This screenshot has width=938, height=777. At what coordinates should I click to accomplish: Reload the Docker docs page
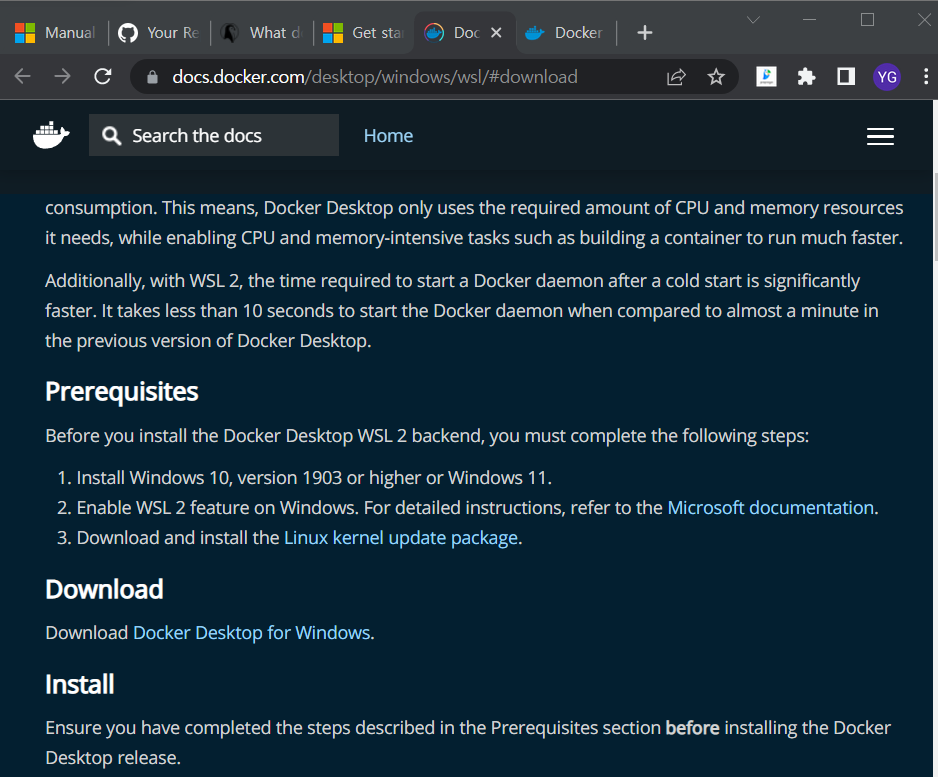[103, 77]
